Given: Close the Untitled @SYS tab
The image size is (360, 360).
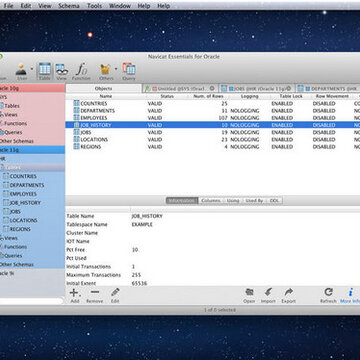Looking at the screenshot, I should (212, 88).
